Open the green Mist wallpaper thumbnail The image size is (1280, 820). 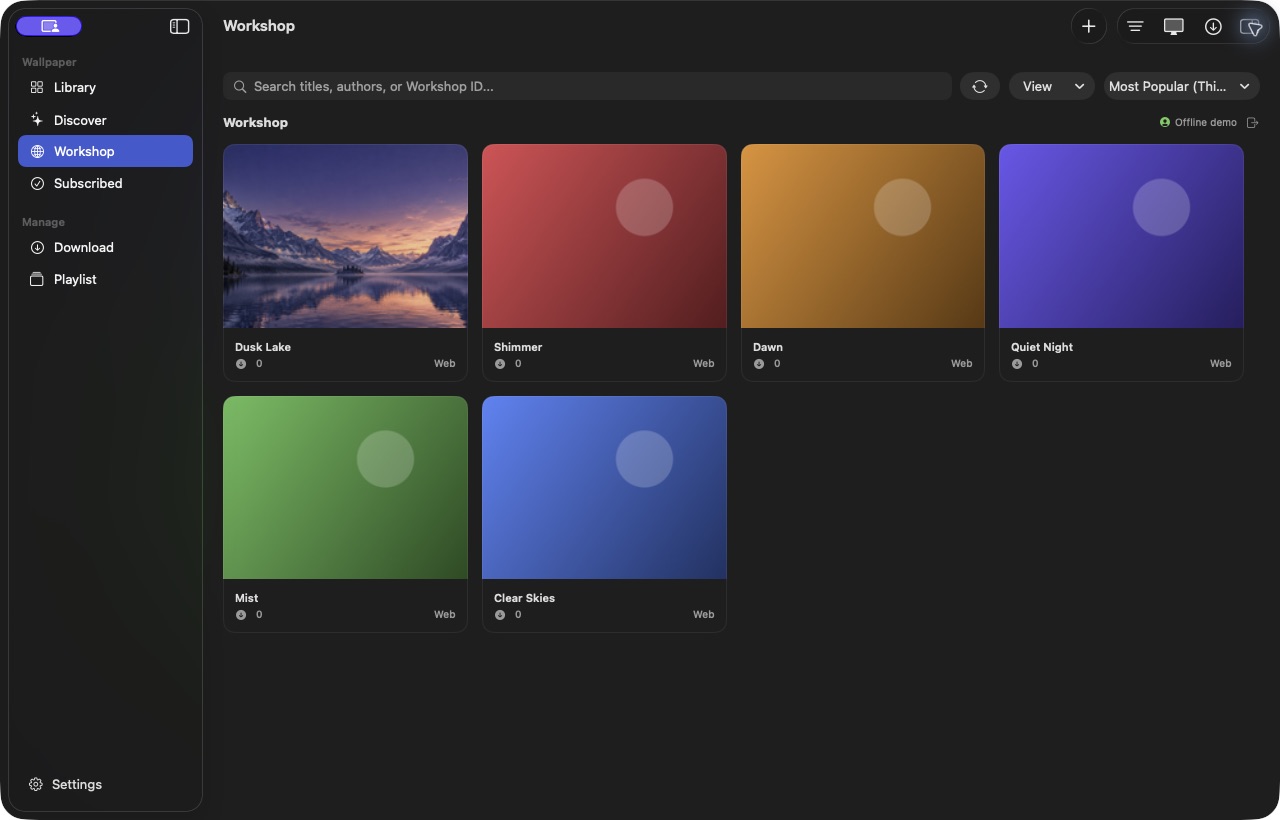point(345,487)
